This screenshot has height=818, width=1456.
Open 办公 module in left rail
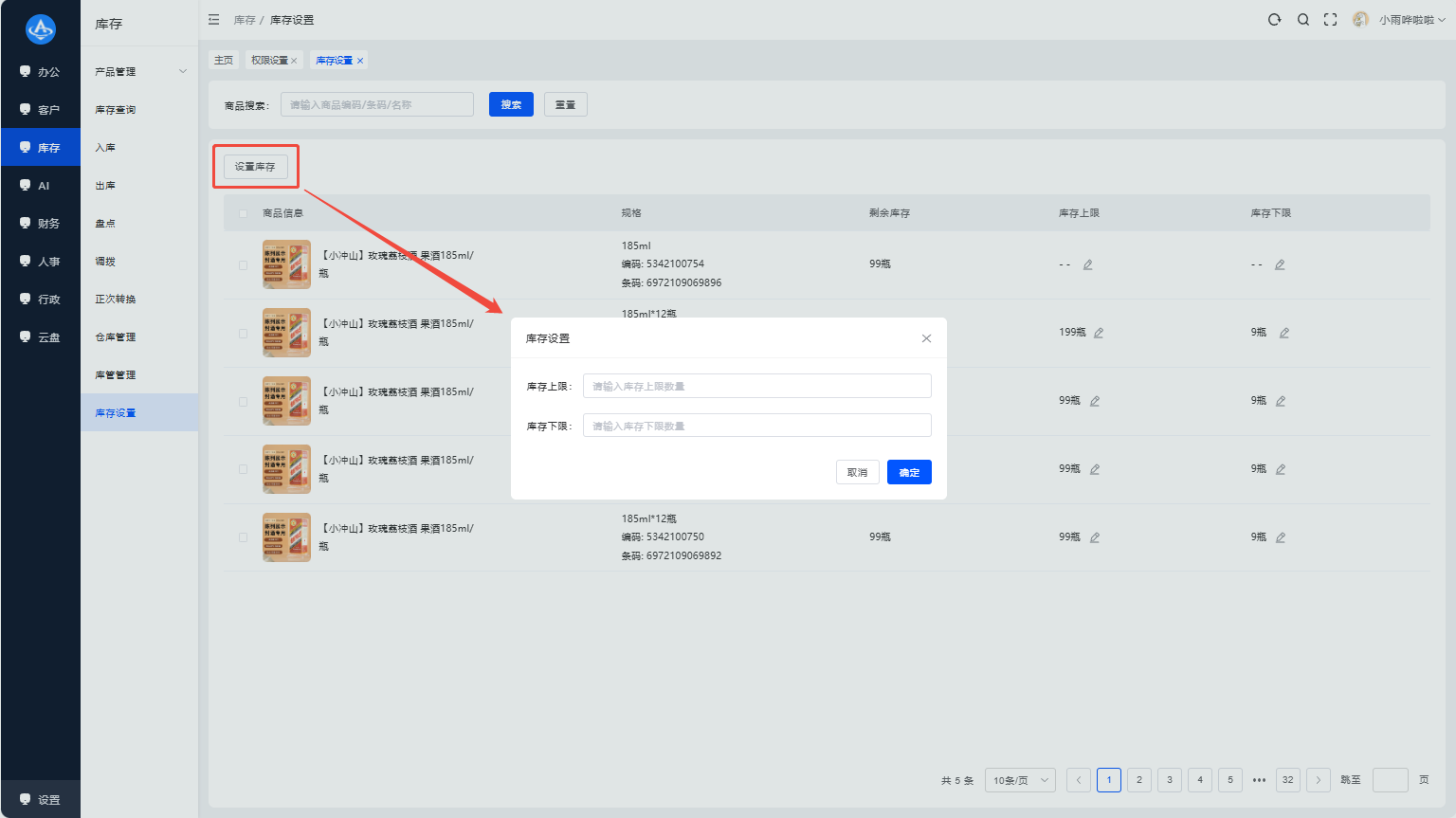click(x=40, y=72)
